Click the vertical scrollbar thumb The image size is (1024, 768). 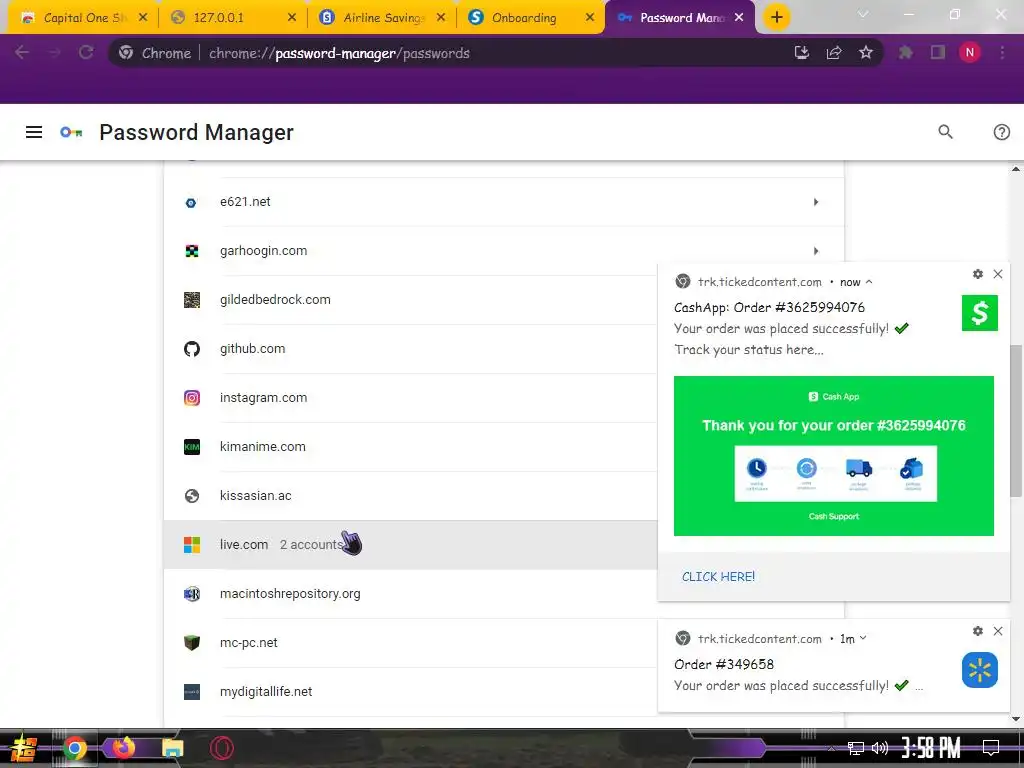(1016, 421)
